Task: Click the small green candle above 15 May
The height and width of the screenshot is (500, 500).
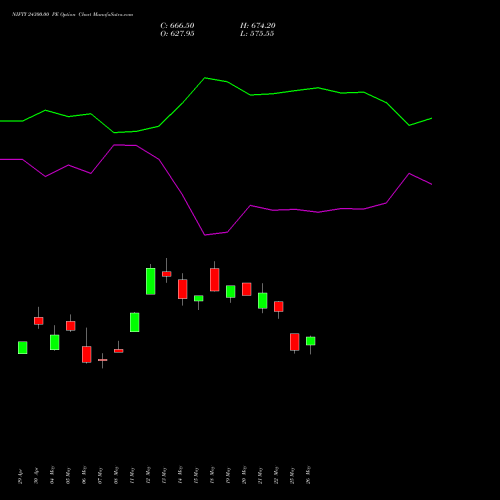Action: 199,298
